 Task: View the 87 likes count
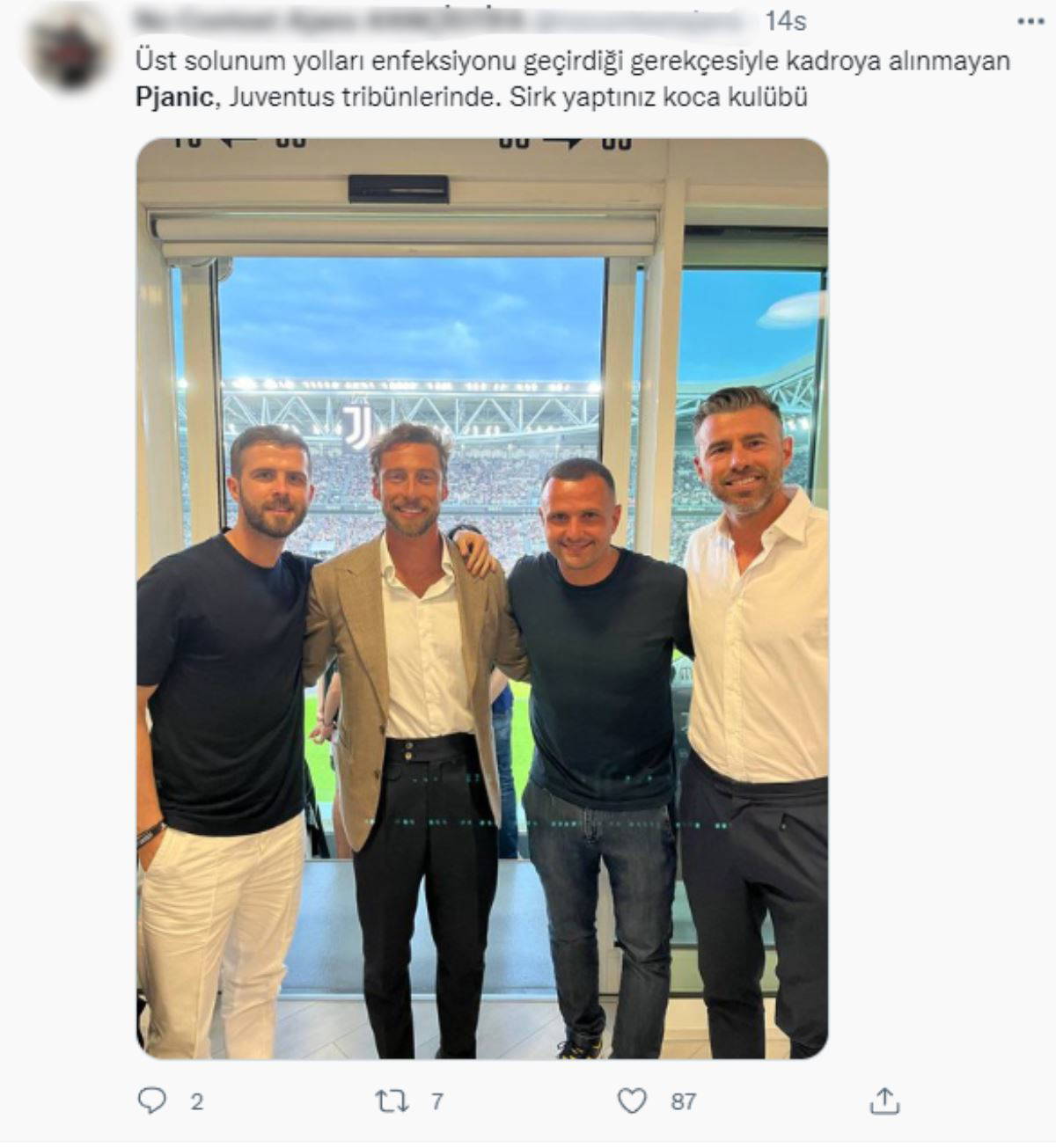point(683,1101)
